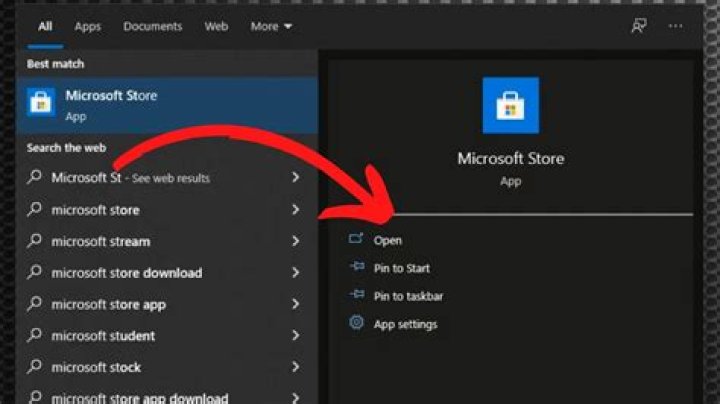Expand the 'microsoft store download' chevron
Image resolution: width=720 pixels, height=404 pixels.
tap(296, 273)
